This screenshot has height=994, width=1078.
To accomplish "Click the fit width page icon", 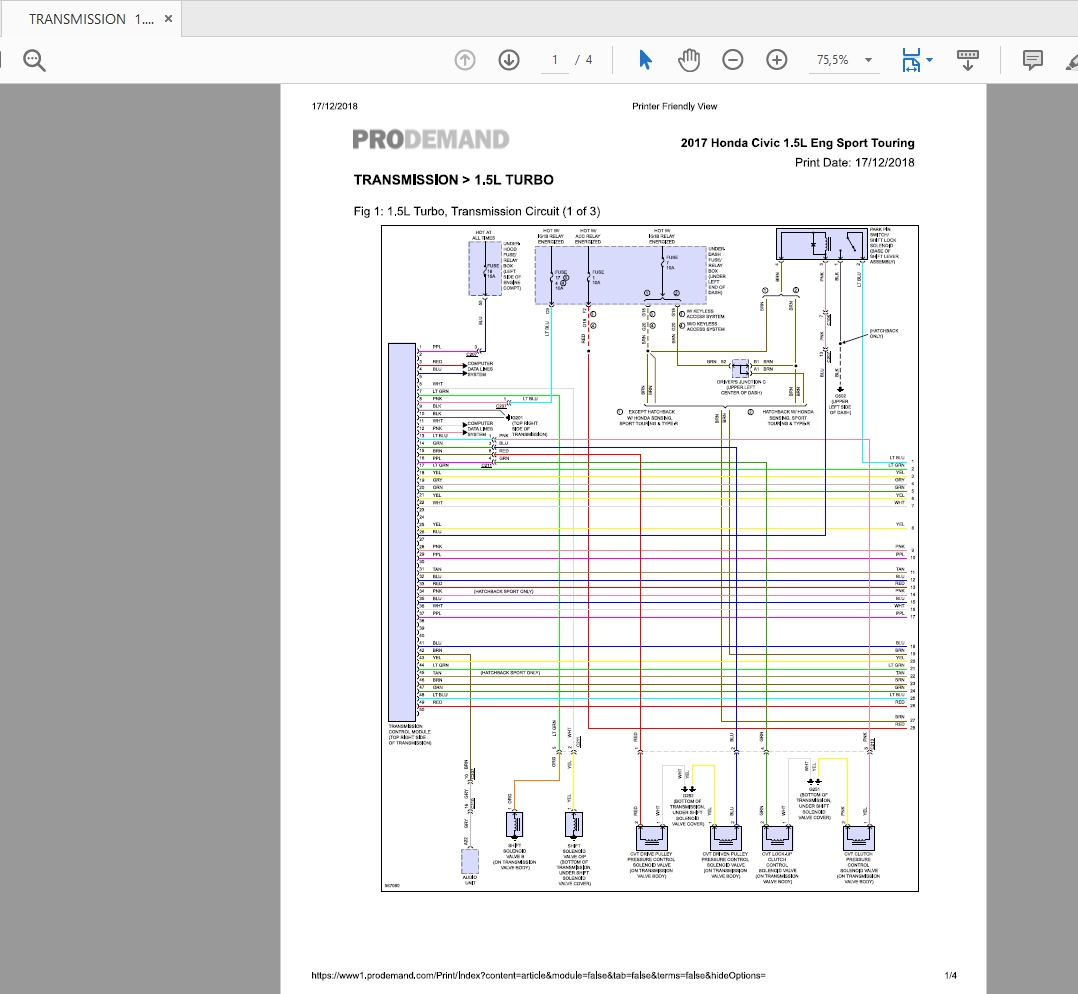I will (911, 60).
